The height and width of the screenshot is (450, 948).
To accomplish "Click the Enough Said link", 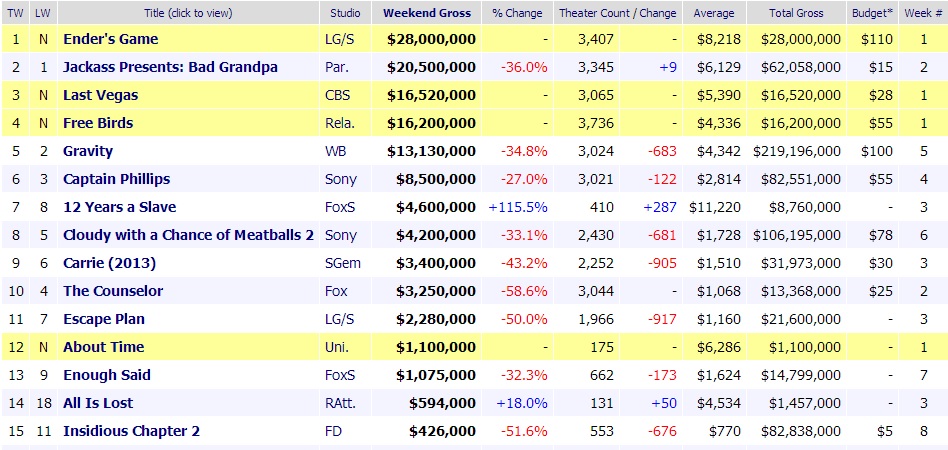I will (x=108, y=375).
